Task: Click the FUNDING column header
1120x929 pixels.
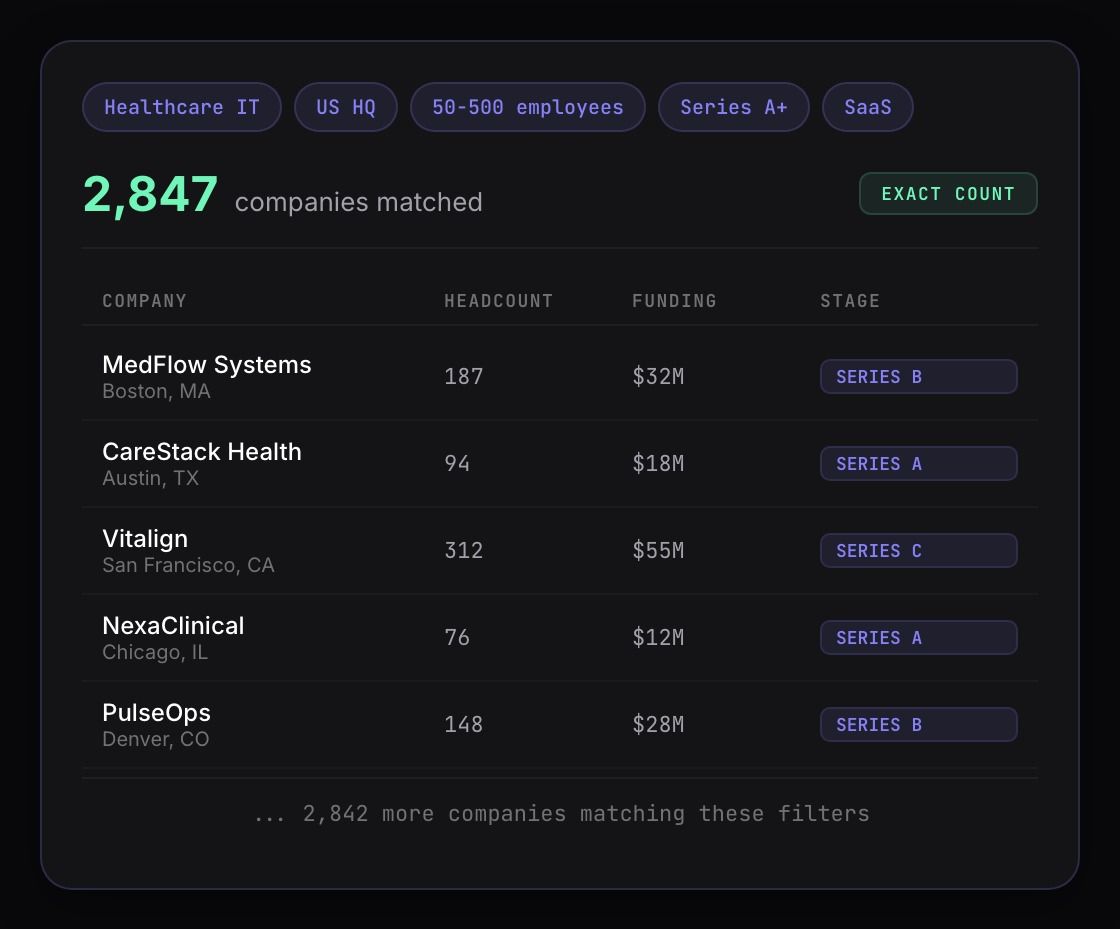Action: (x=674, y=301)
